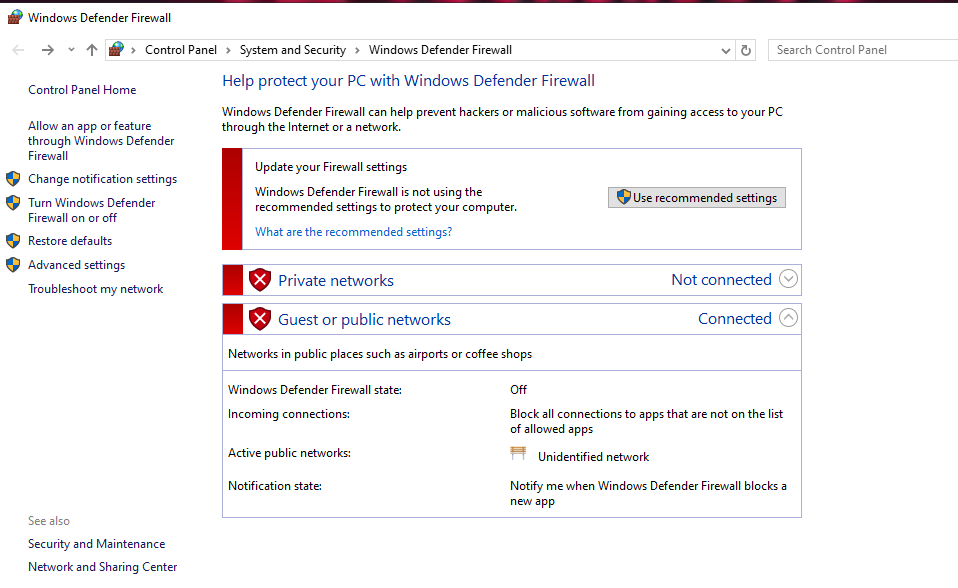The height and width of the screenshot is (588, 958).
Task: Open Network and Sharing Center link
Action: 102,567
